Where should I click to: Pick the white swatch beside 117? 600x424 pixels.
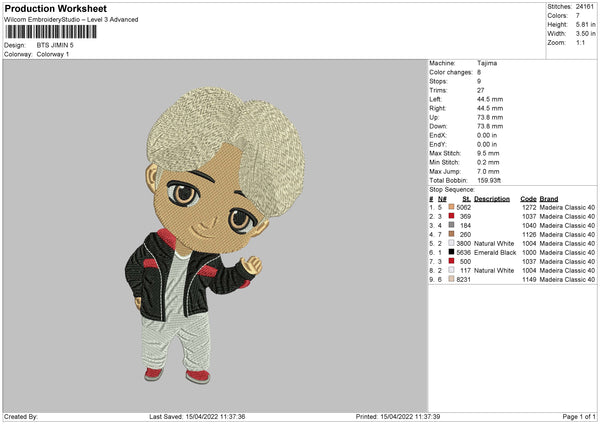[451, 270]
